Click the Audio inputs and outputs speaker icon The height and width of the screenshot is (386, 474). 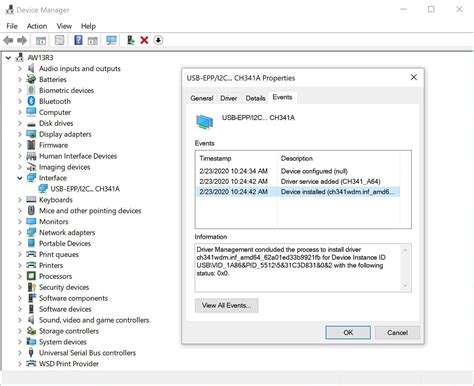(31, 68)
